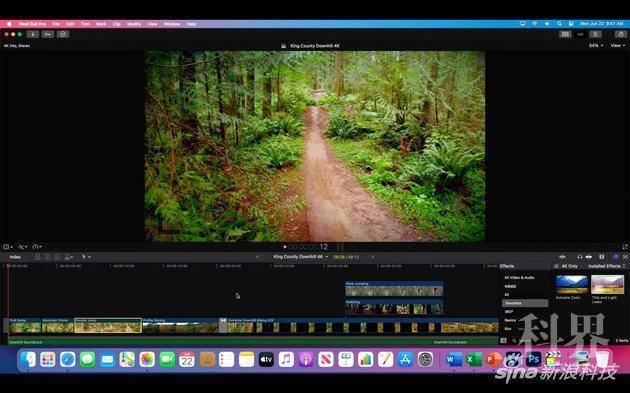
Task: Click the play button beside timecode
Action: click(285, 247)
